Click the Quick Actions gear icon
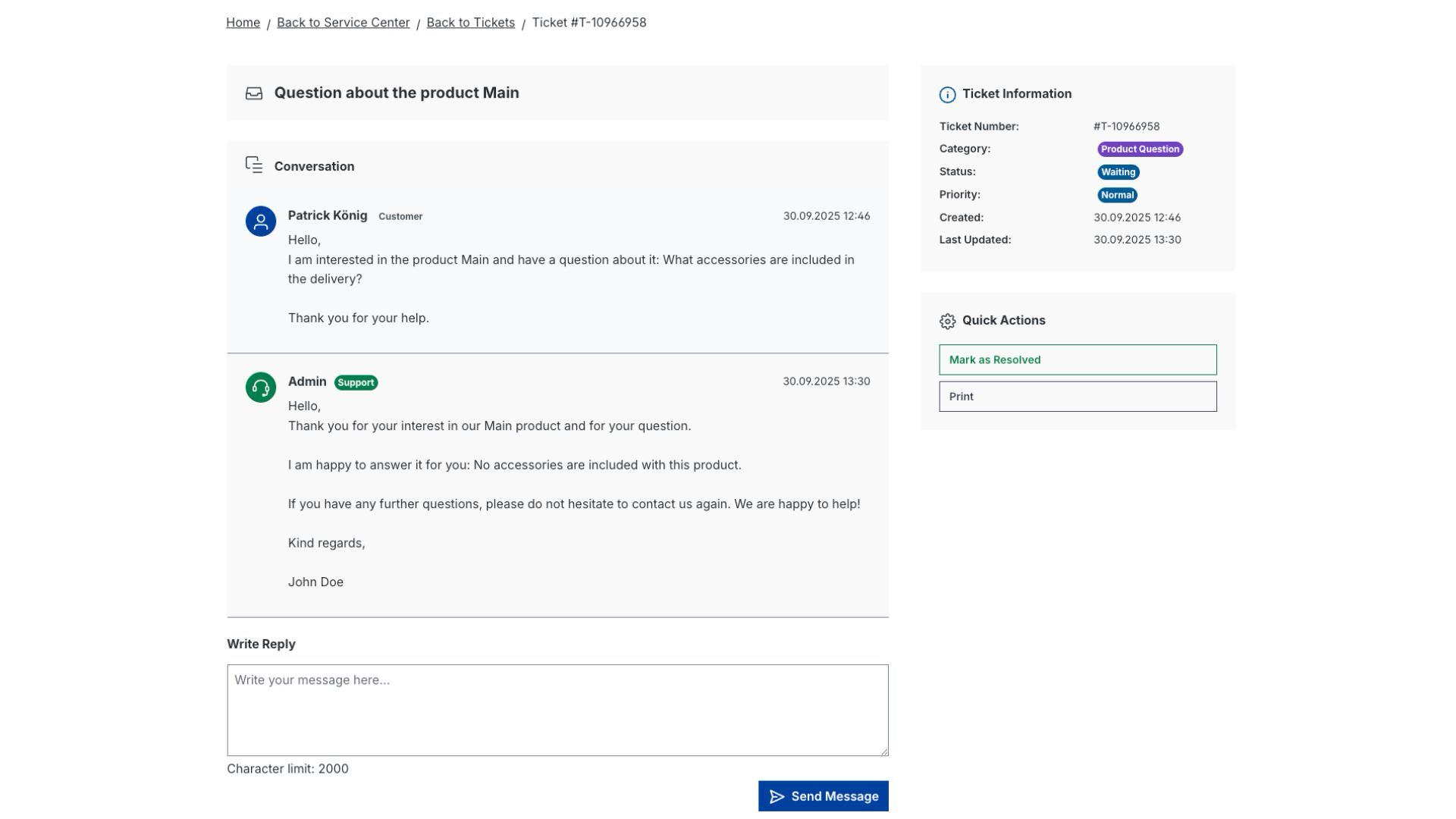 (947, 322)
